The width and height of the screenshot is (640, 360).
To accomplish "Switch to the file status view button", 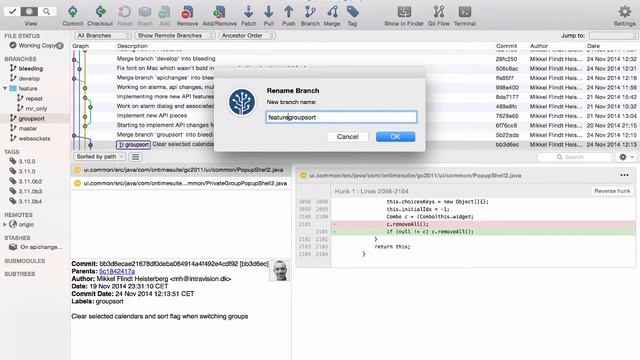I will [12, 11].
